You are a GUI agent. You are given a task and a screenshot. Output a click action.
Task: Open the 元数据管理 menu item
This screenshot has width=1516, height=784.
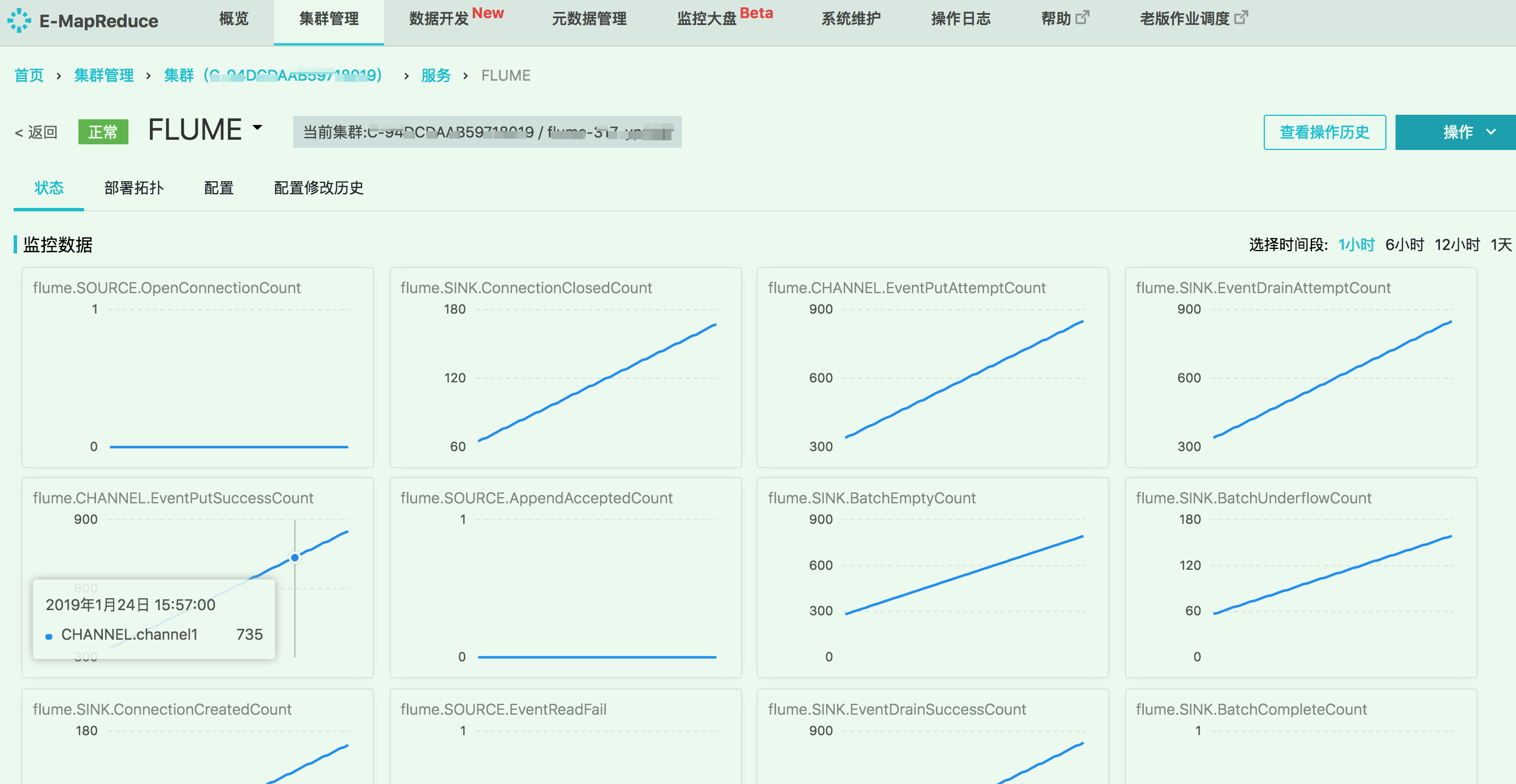pos(589,19)
